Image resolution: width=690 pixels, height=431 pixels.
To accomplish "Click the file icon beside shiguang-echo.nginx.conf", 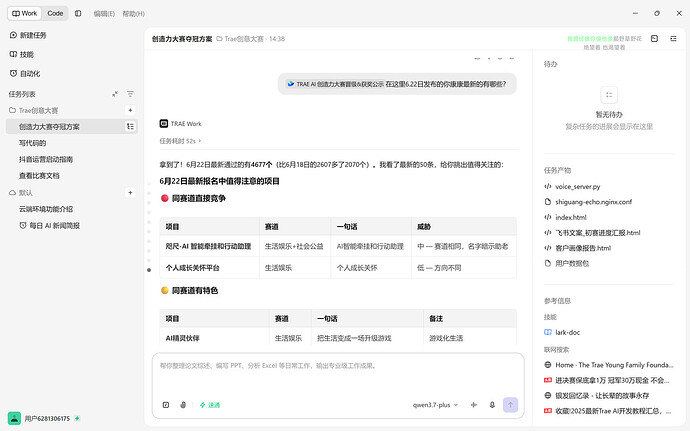I will click(x=548, y=202).
